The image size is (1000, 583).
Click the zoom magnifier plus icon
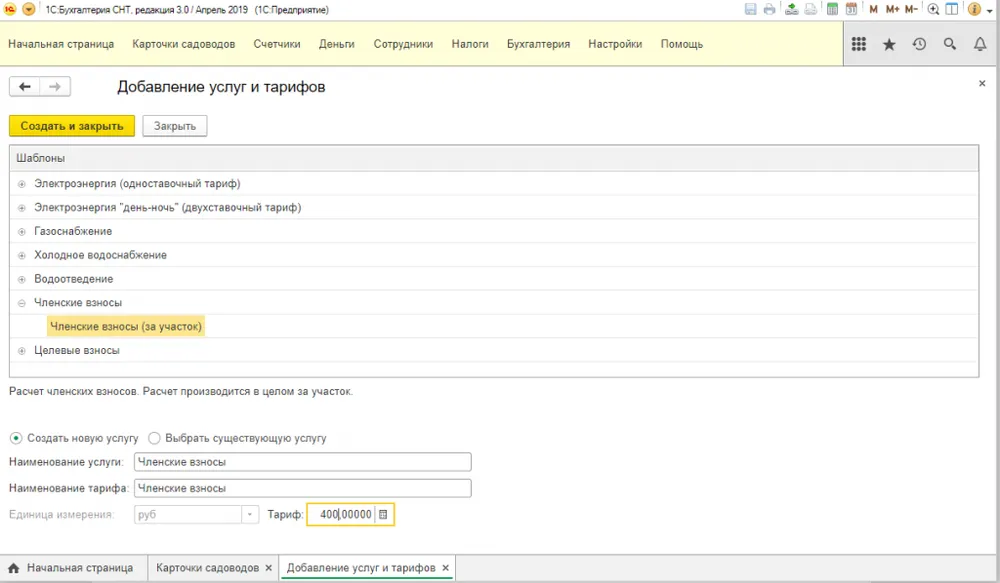(933, 9)
